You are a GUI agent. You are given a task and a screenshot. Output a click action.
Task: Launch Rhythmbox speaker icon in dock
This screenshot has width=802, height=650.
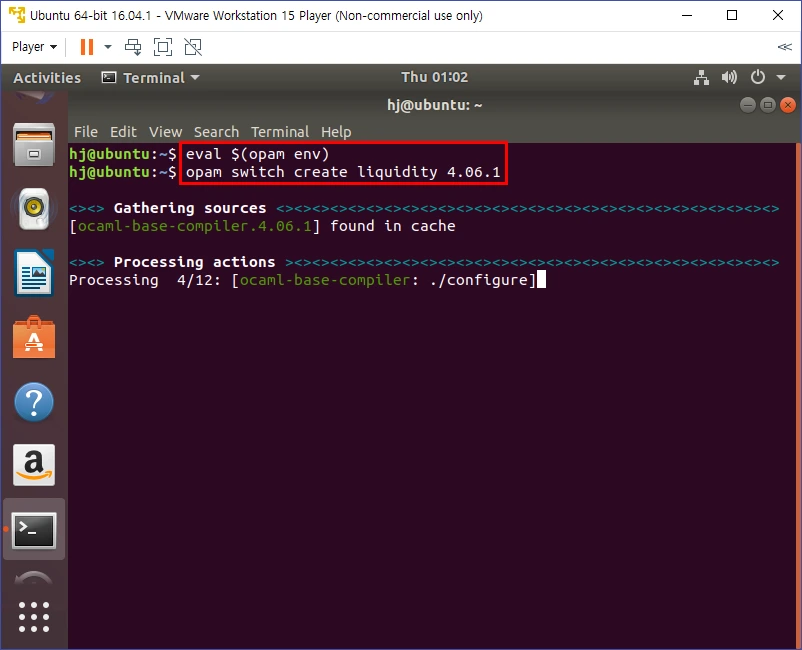click(x=34, y=209)
